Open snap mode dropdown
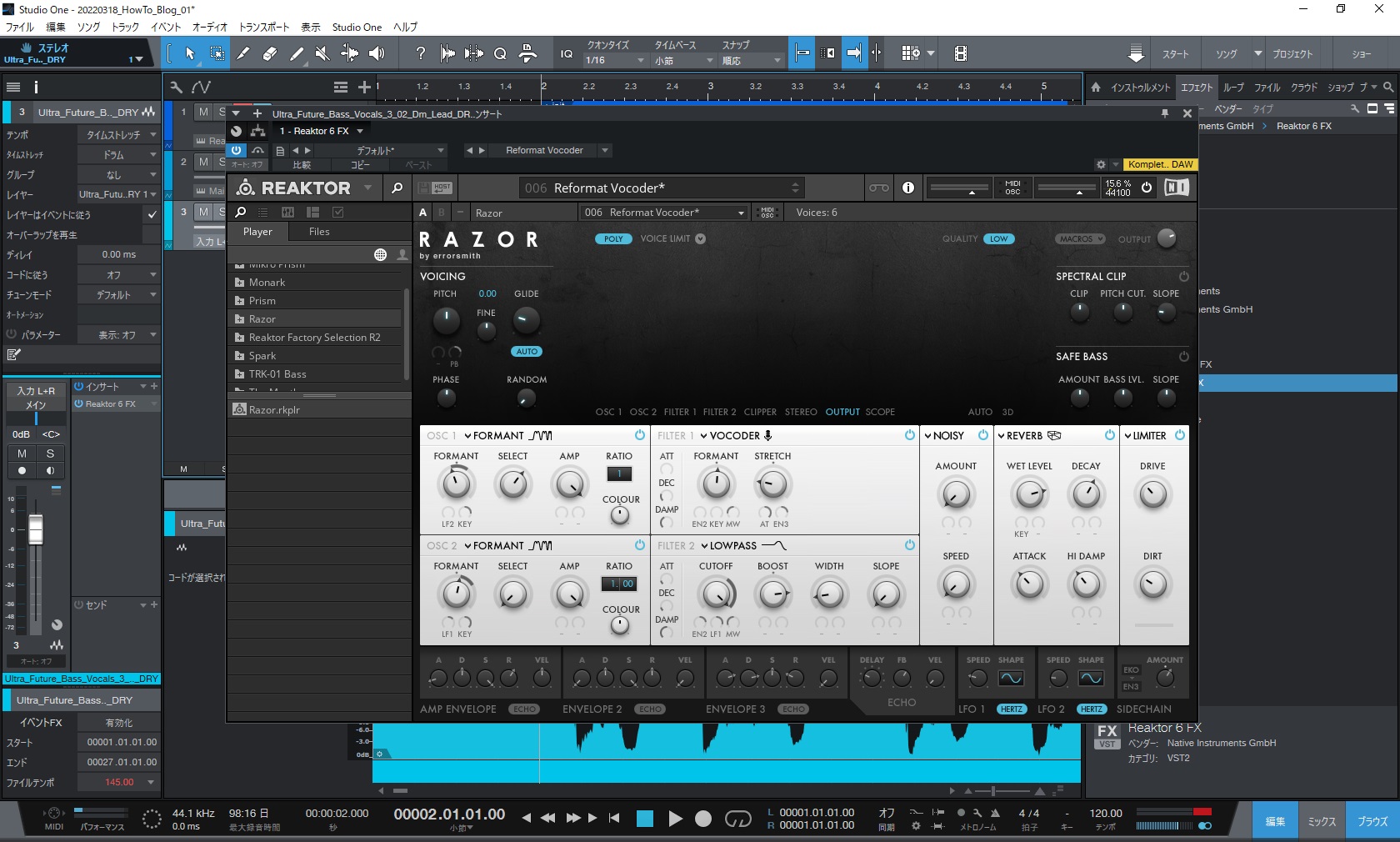1400x842 pixels. (x=752, y=60)
